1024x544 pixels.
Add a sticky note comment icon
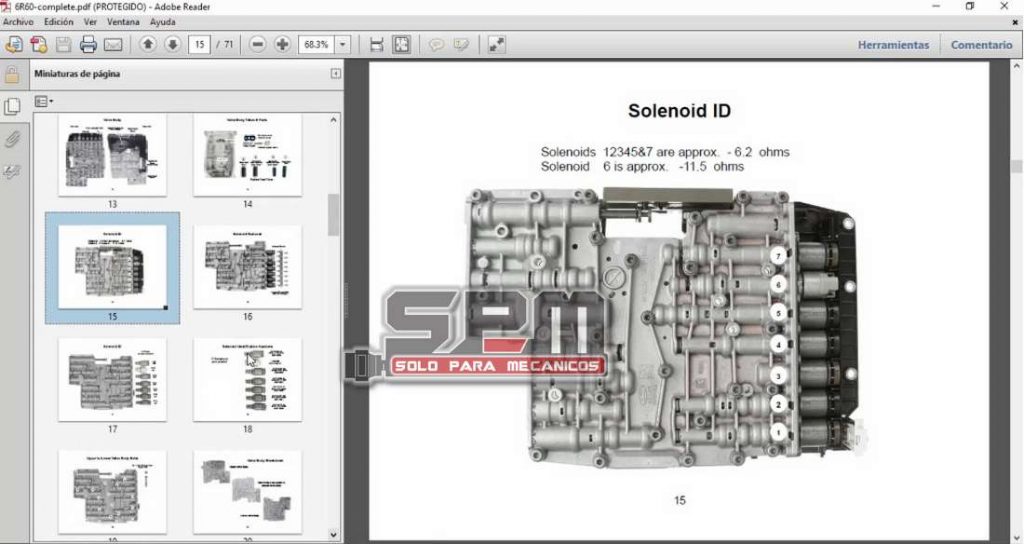click(436, 44)
